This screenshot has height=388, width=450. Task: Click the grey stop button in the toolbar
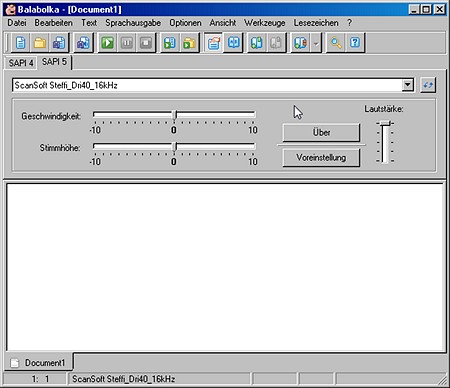click(146, 43)
